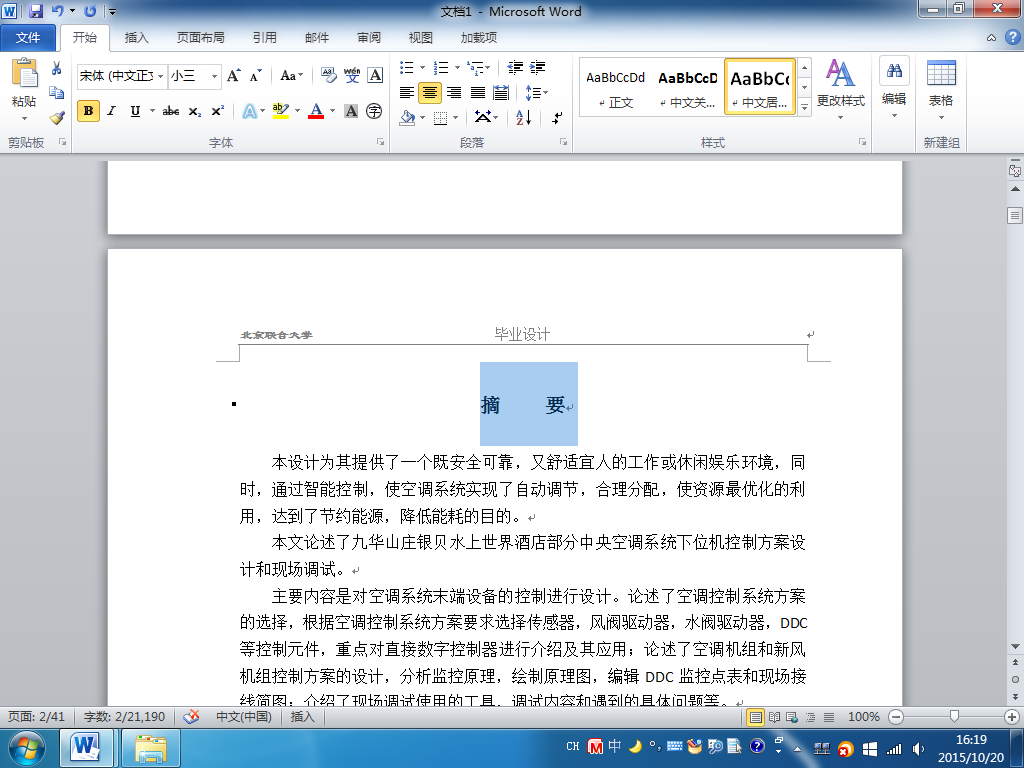Show paragraph marks icon
Screen dimensions: 1024x768
[557, 118]
